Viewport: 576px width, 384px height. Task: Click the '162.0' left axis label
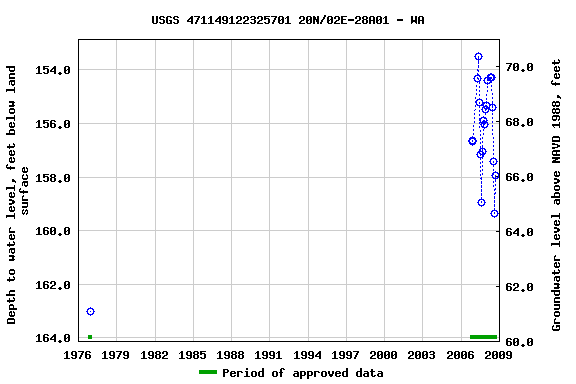[53, 285]
